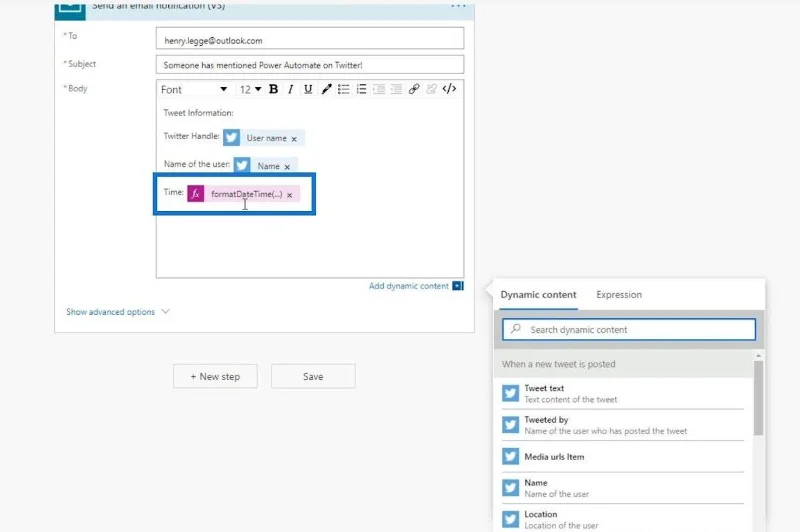Screen dimensions: 800x532
Task: Toggle the dynamic content panel icon
Action: pyautogui.click(x=458, y=286)
